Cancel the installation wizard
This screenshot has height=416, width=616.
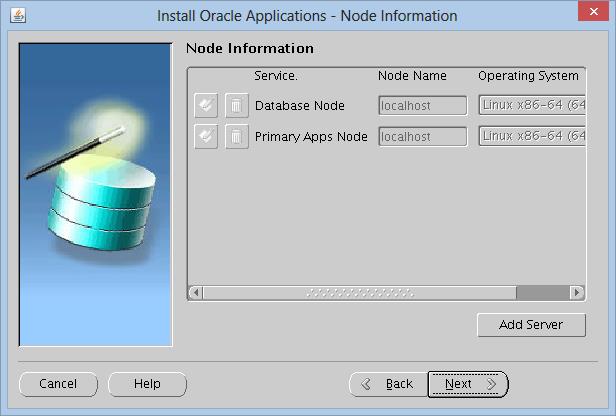[x=58, y=384]
